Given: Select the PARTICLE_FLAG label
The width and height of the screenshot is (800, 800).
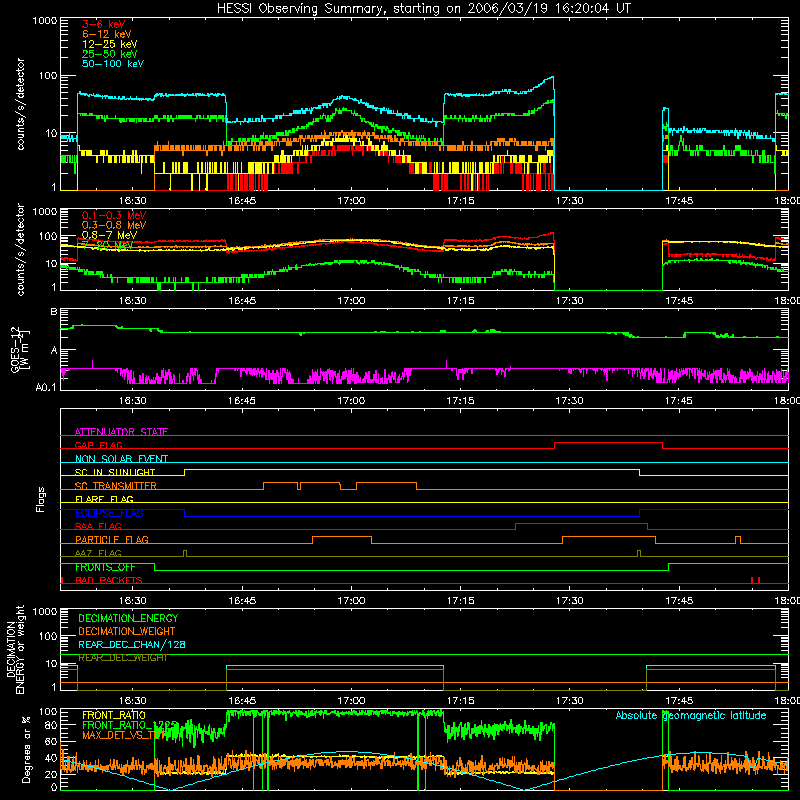Looking at the screenshot, I should [112, 540].
